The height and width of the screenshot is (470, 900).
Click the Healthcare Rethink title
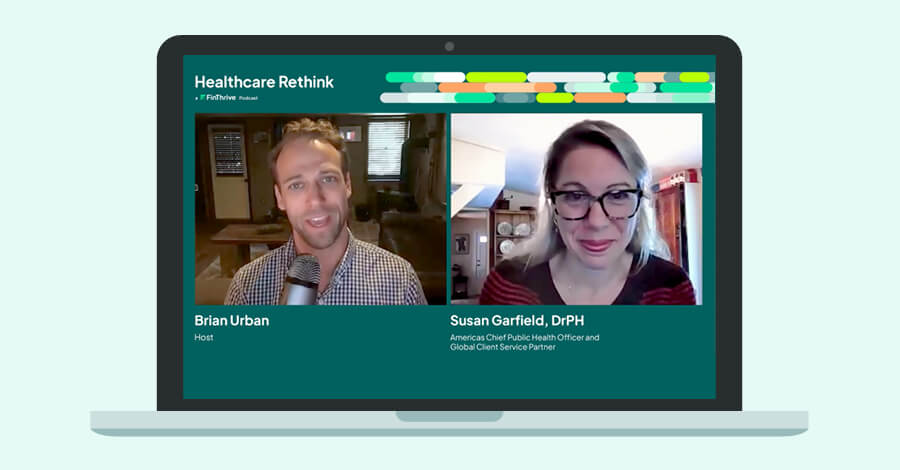[264, 82]
